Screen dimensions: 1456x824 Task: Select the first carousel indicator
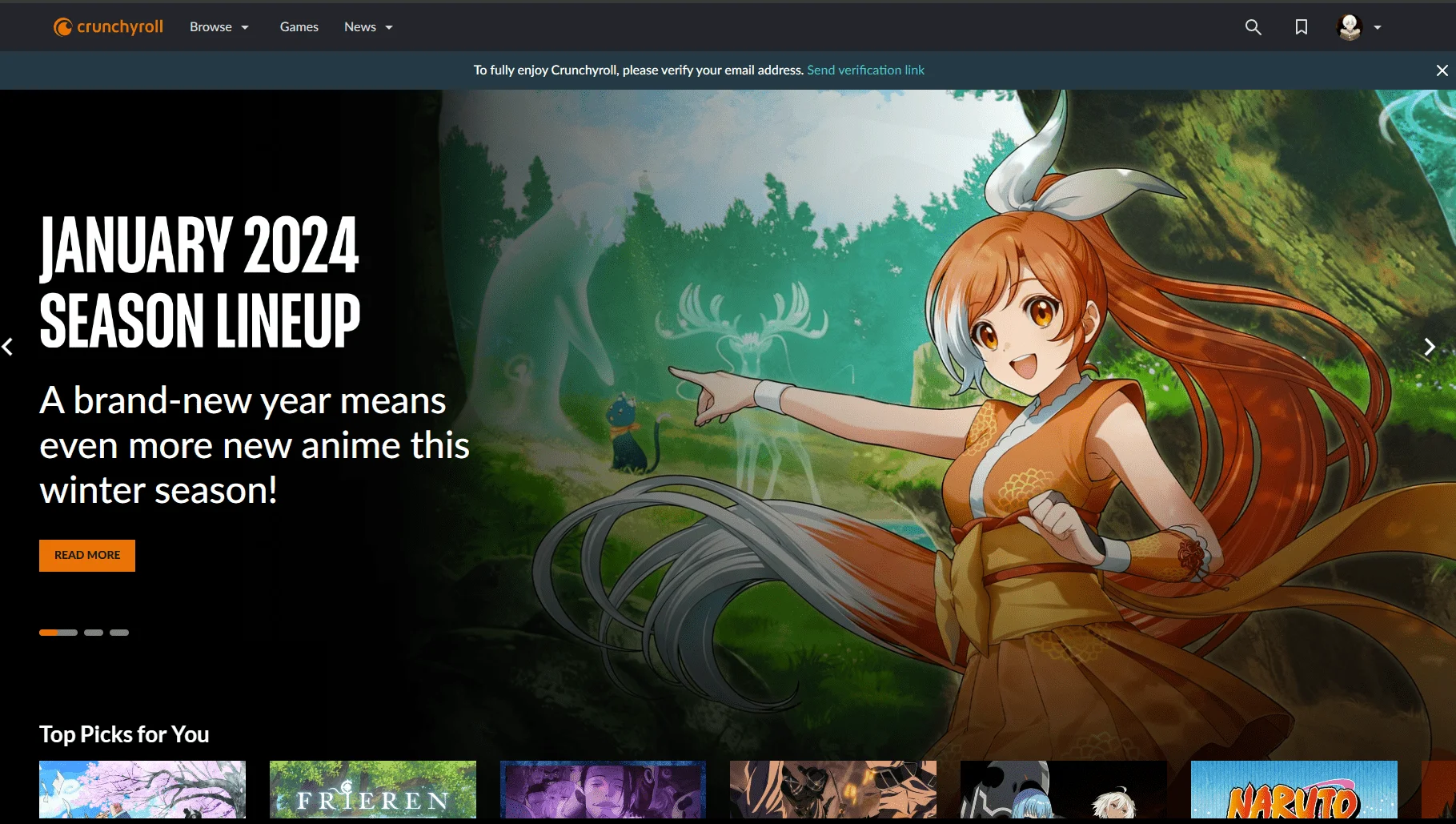[x=58, y=633]
